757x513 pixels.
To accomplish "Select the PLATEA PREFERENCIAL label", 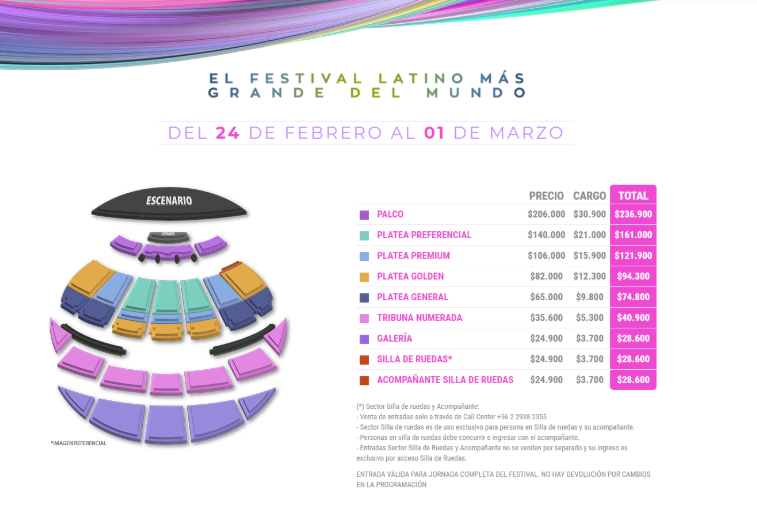I will (424, 235).
